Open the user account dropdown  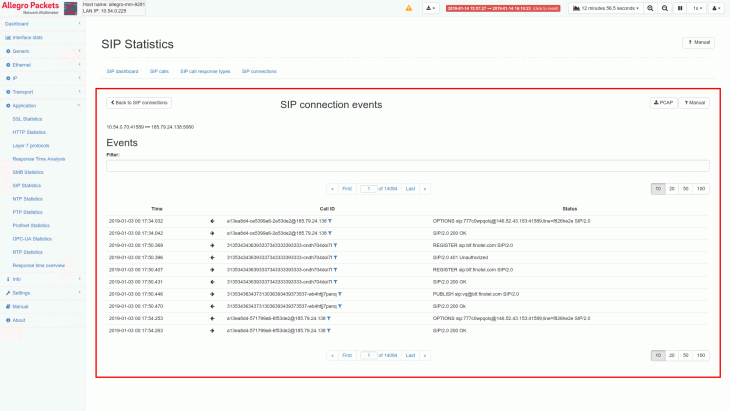click(718, 8)
